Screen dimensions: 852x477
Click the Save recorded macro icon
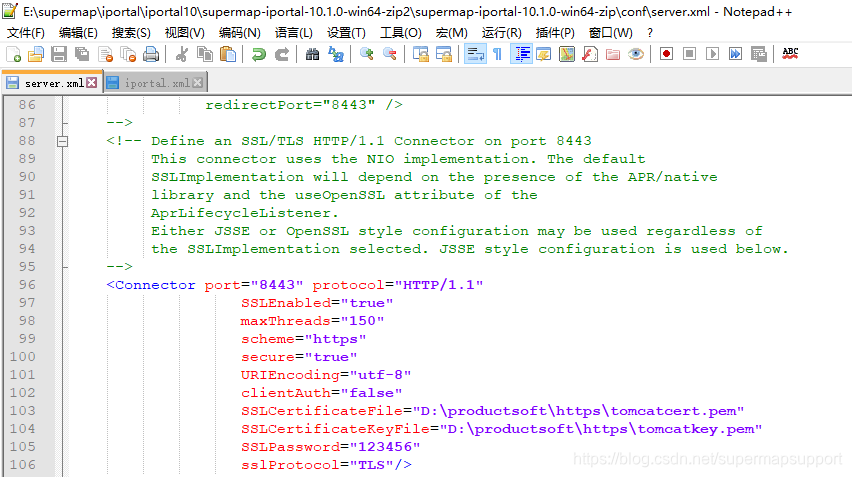pyautogui.click(x=759, y=54)
